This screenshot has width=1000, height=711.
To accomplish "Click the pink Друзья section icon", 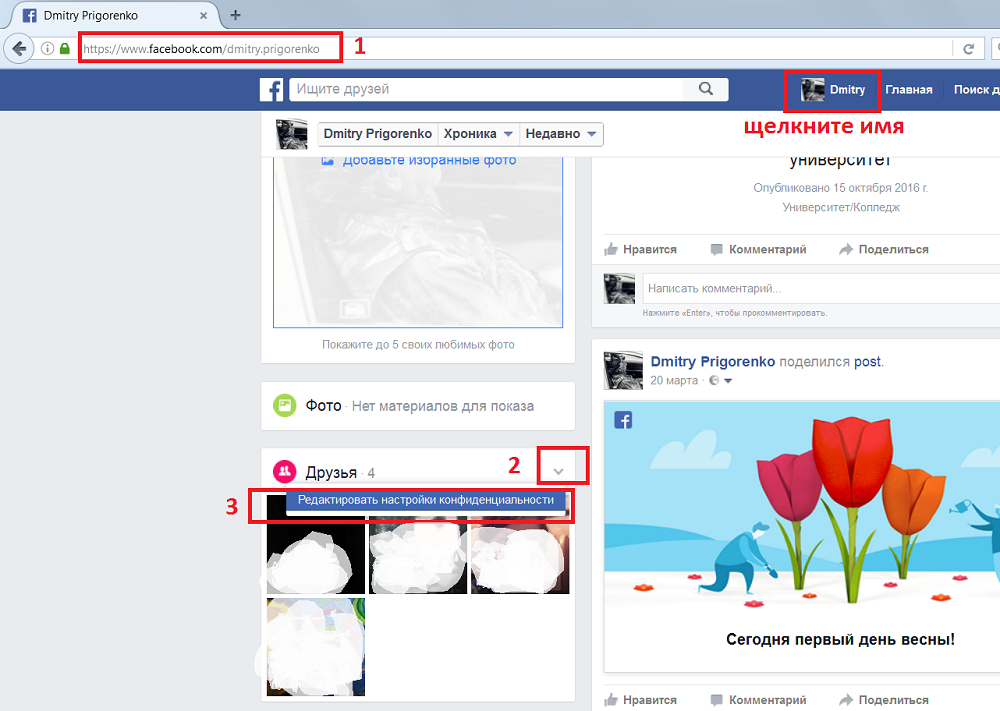I will tap(284, 472).
